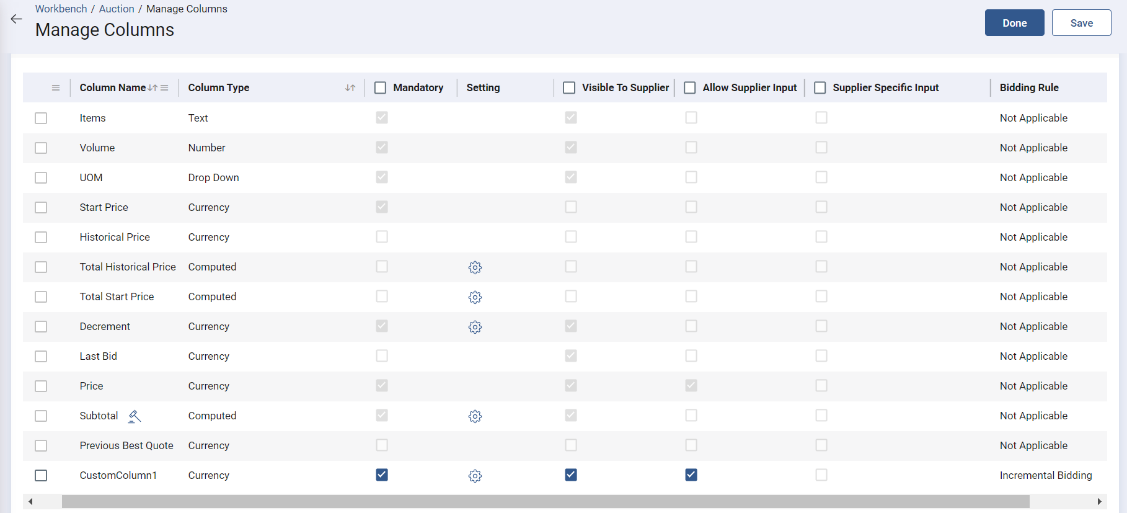Open settings gear for Total Historical Price
Image resolution: width=1127 pixels, height=513 pixels.
pos(475,267)
